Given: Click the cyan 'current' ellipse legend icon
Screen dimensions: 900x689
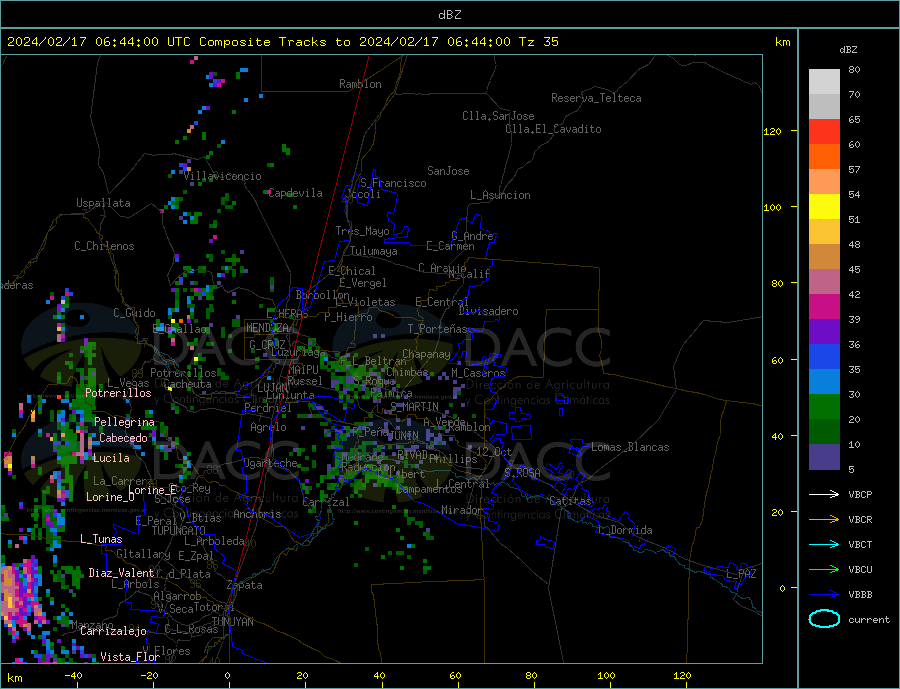Looking at the screenshot, I should click(824, 619).
